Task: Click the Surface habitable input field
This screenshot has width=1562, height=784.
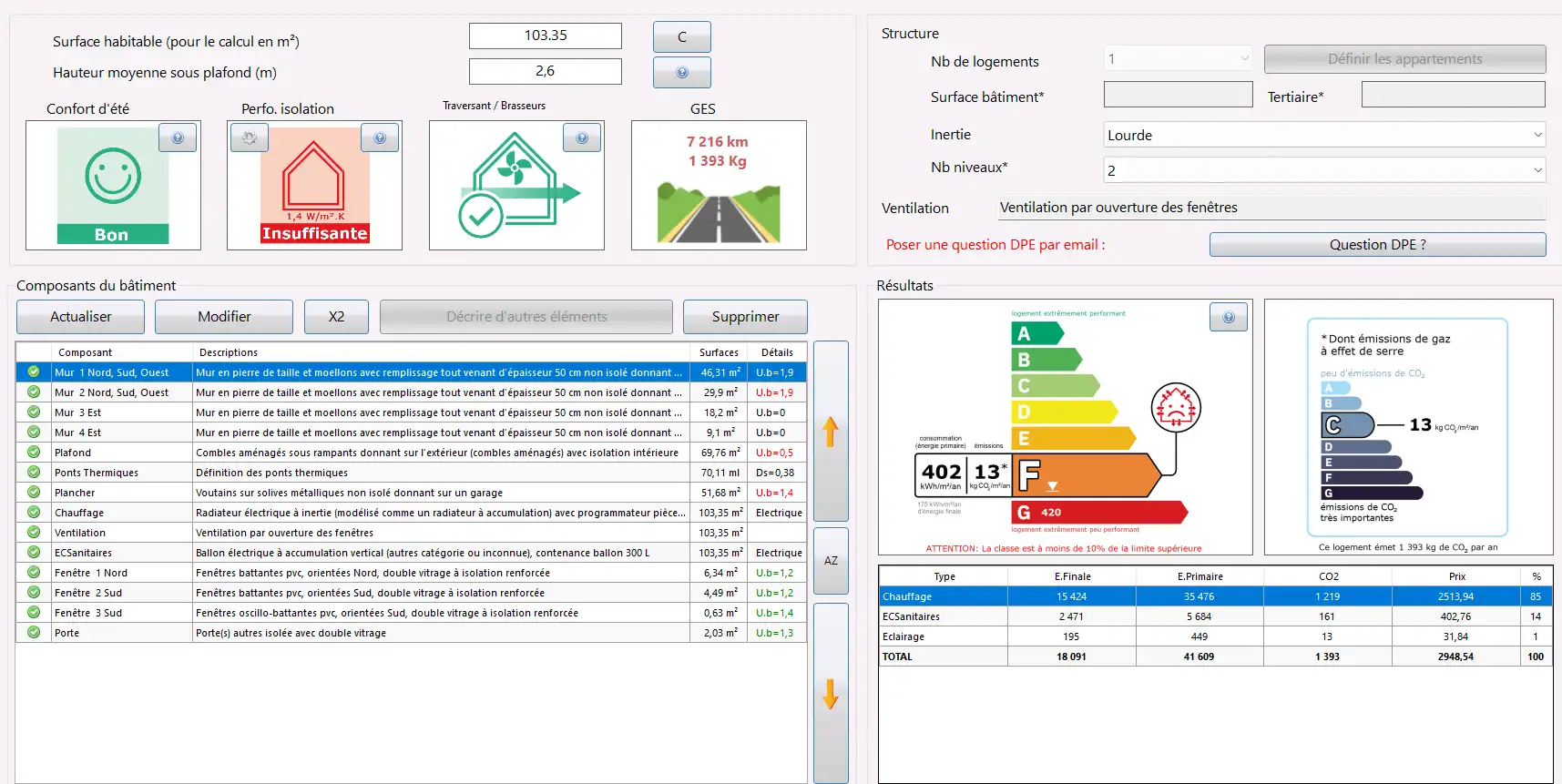Action: click(x=545, y=36)
